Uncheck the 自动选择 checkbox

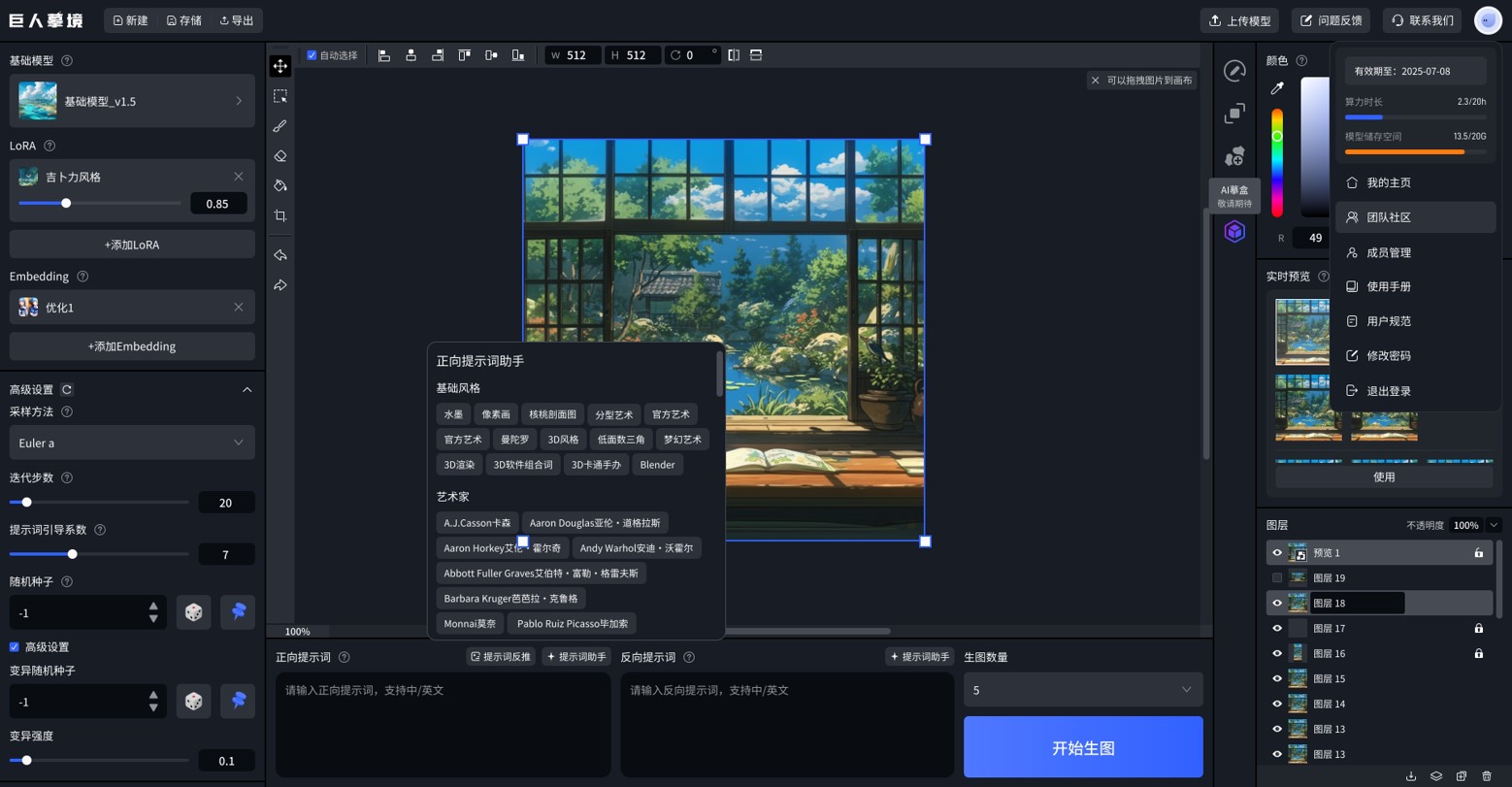click(x=312, y=55)
